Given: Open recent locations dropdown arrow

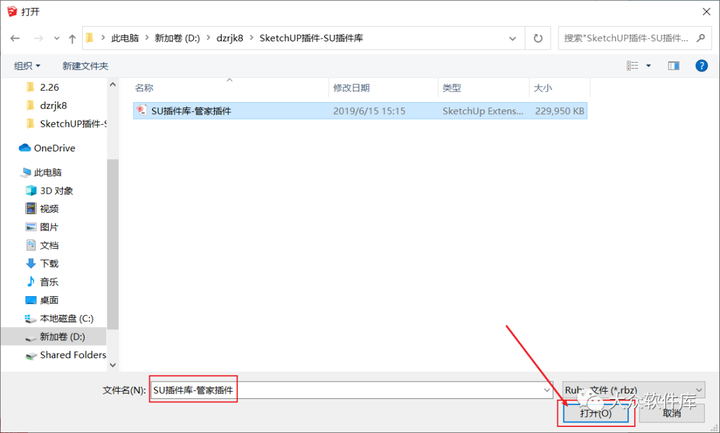Looking at the screenshot, I should pos(56,39).
